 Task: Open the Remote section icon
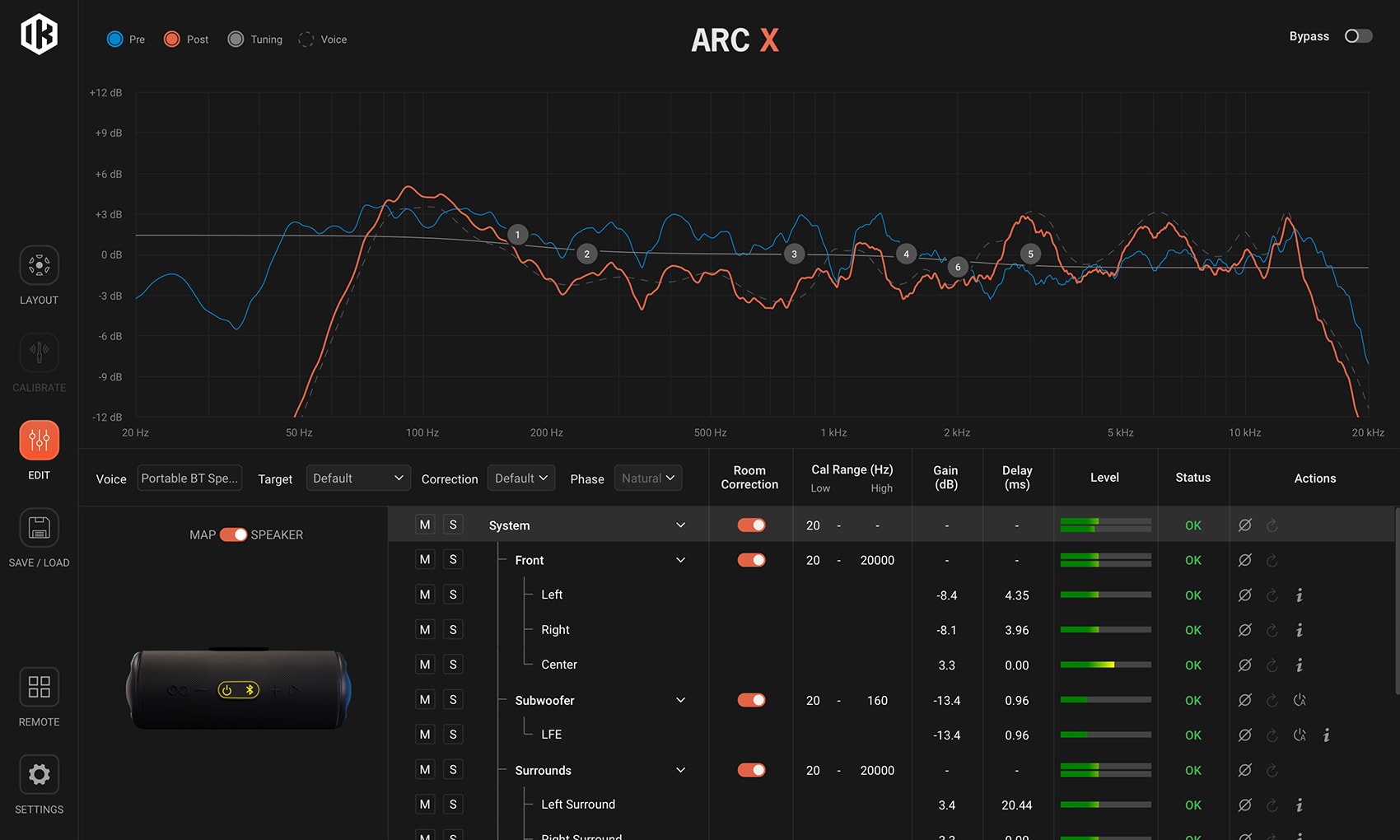point(39,687)
